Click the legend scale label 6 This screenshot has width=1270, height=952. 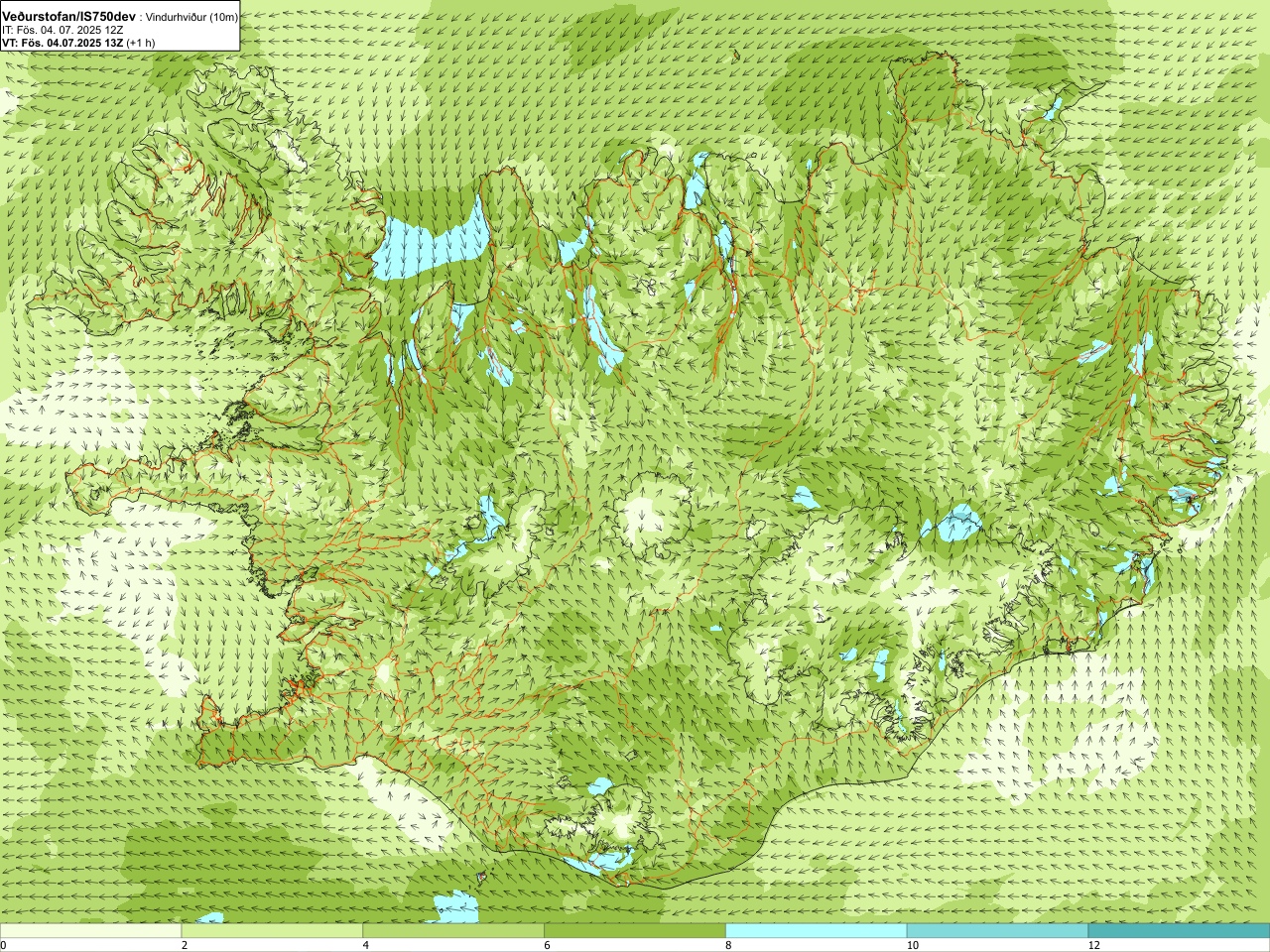[x=548, y=945]
